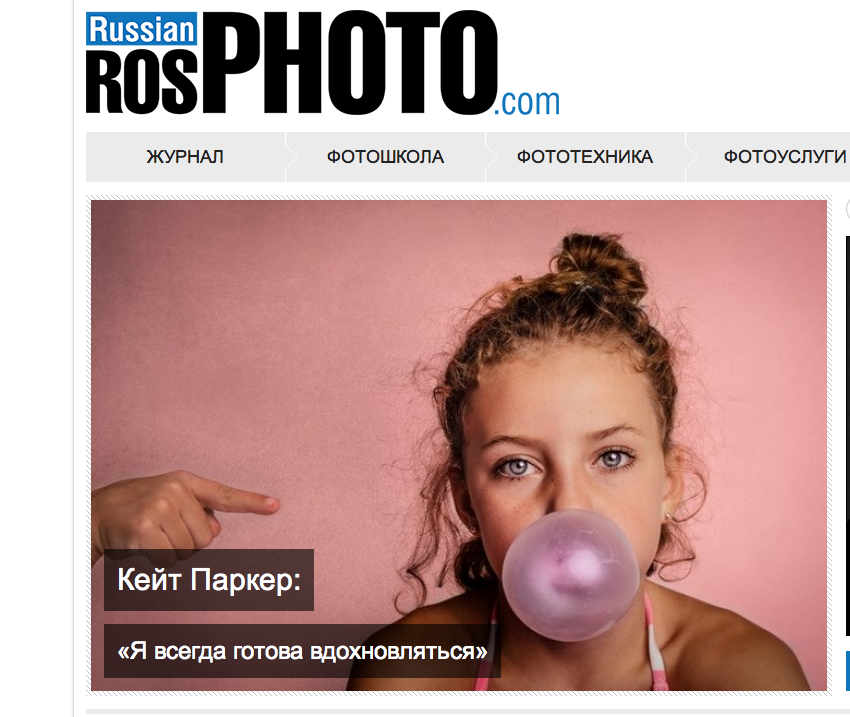Select the ФОТОУСЛУГИ menu item
Screen dimensions: 850x717
784,157
